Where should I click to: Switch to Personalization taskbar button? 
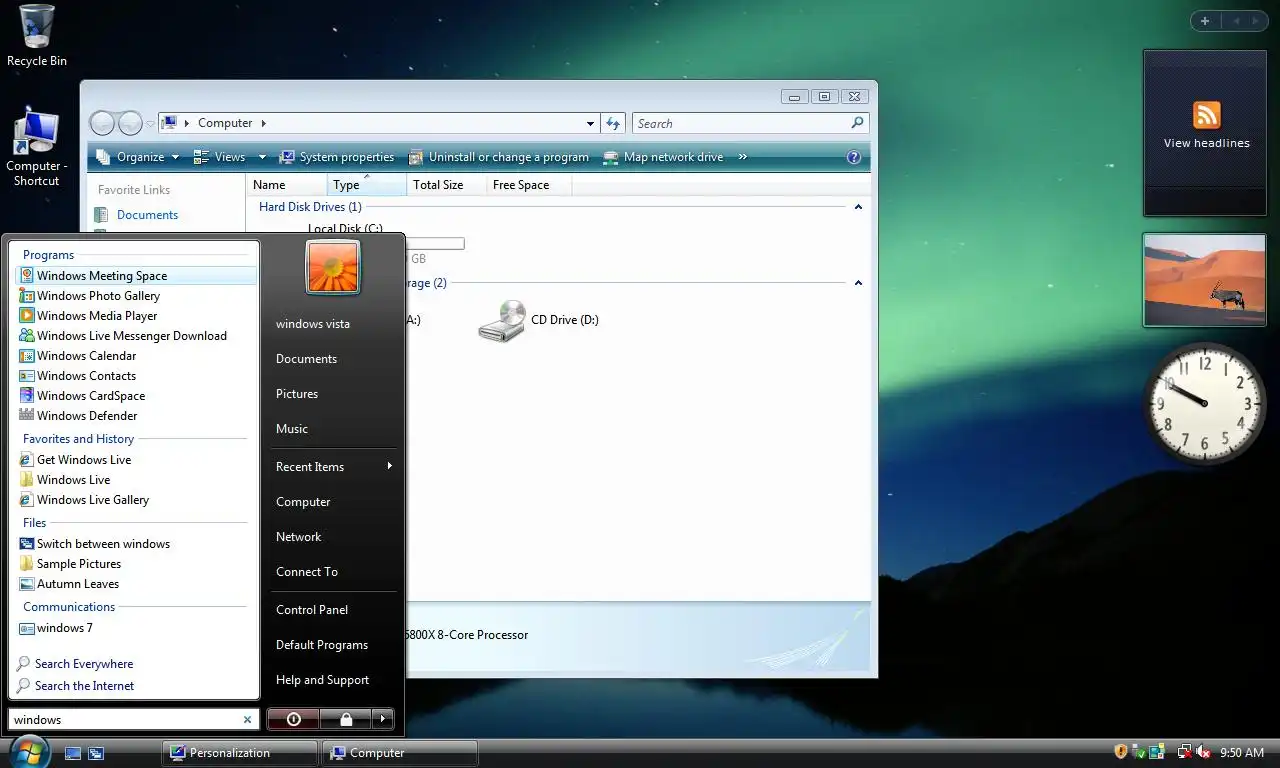click(240, 753)
